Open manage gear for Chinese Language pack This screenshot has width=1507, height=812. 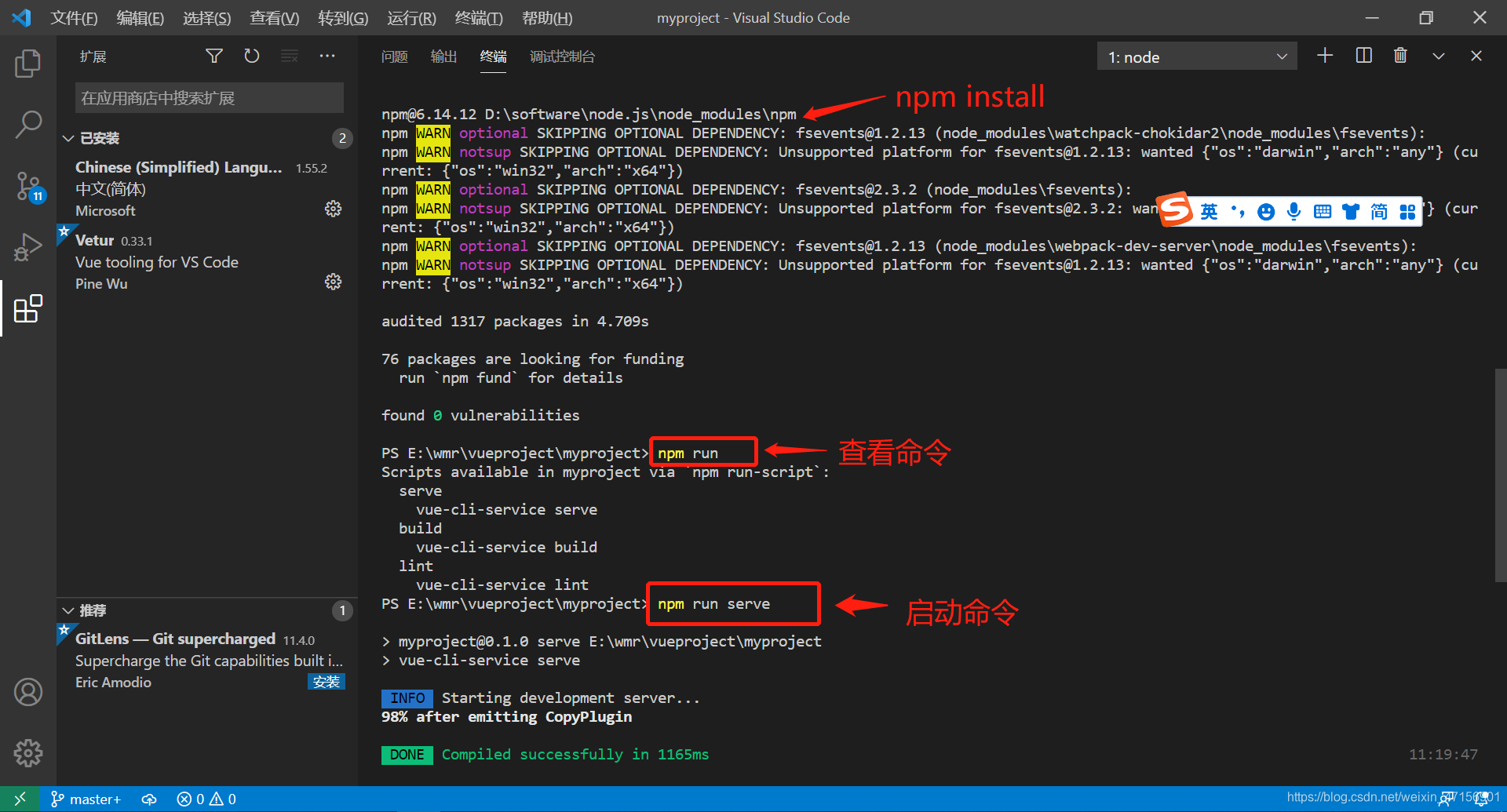point(334,209)
